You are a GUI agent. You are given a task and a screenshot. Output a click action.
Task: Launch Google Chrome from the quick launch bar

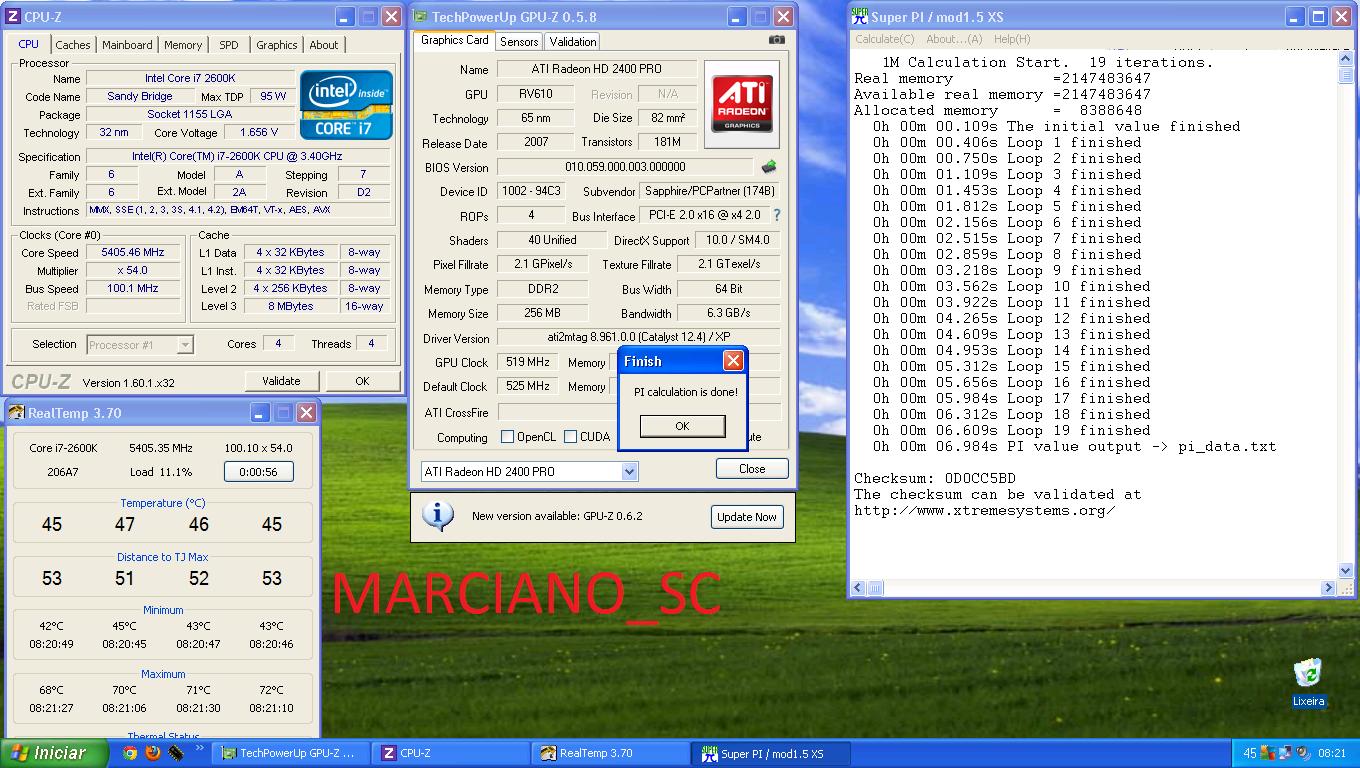[130, 753]
